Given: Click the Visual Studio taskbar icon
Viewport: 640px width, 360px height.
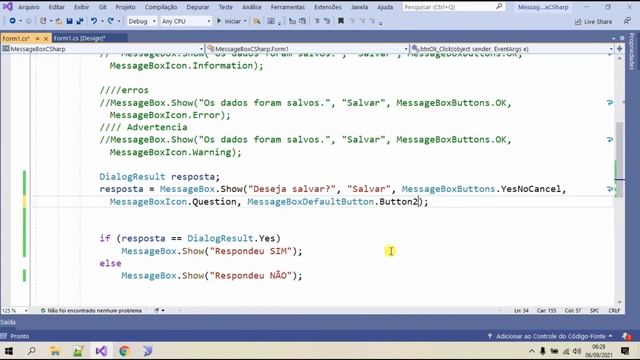Looking at the screenshot, I should pos(101,351).
